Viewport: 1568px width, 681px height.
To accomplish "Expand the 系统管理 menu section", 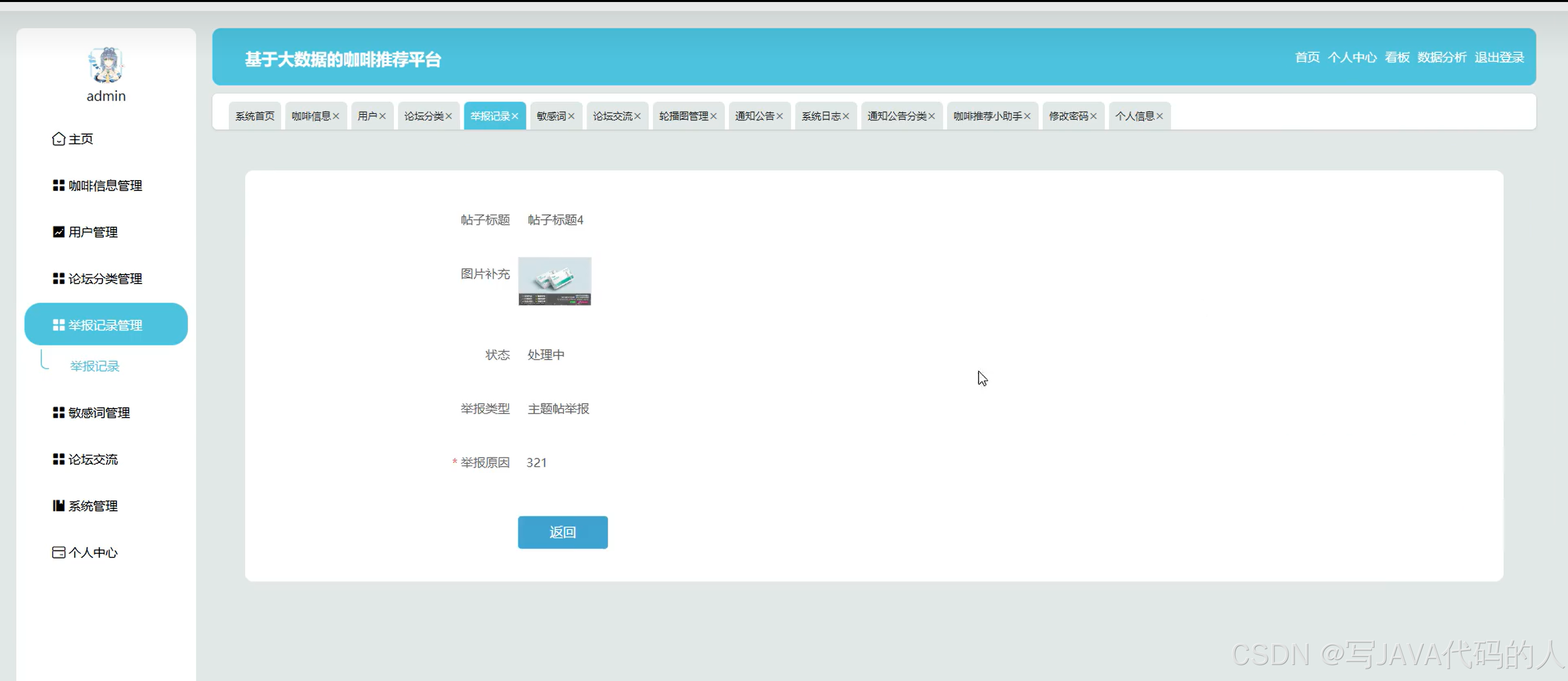I will click(x=93, y=505).
